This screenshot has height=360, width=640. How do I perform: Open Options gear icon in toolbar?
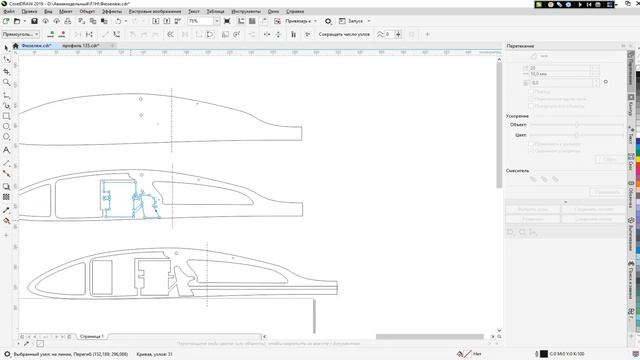pos(328,21)
